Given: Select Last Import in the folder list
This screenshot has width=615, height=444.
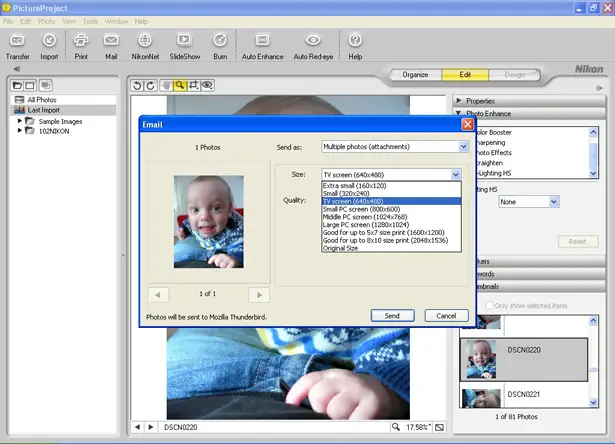Looking at the screenshot, I should click(x=64, y=110).
